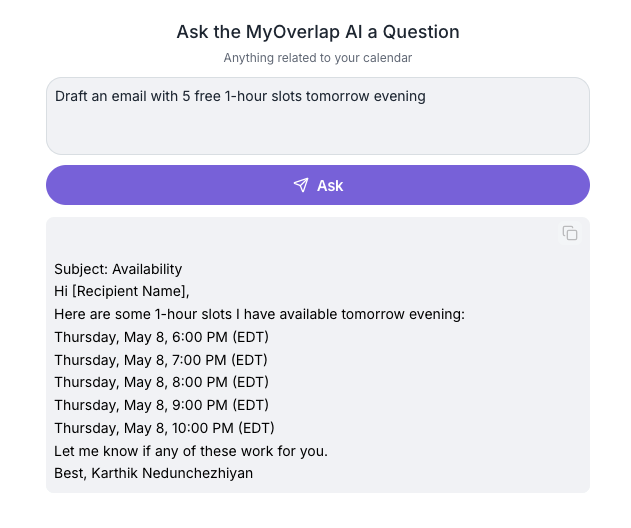
Task: Click the 'Anything related to your calendar' subtitle
Action: click(x=317, y=58)
